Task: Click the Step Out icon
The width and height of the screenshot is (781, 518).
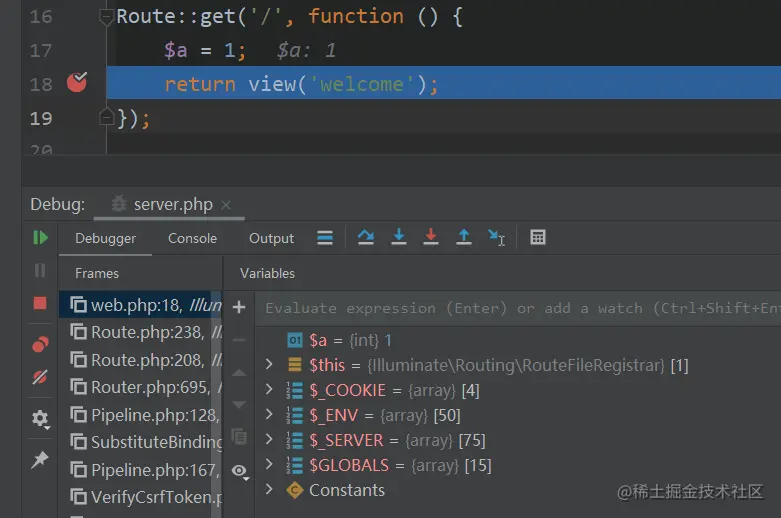Action: tap(464, 237)
